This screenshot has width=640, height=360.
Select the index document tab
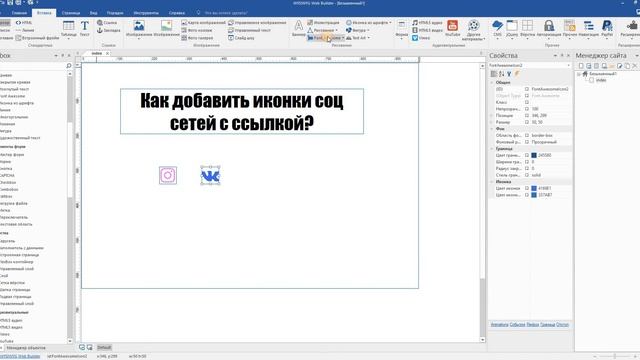tap(97, 53)
